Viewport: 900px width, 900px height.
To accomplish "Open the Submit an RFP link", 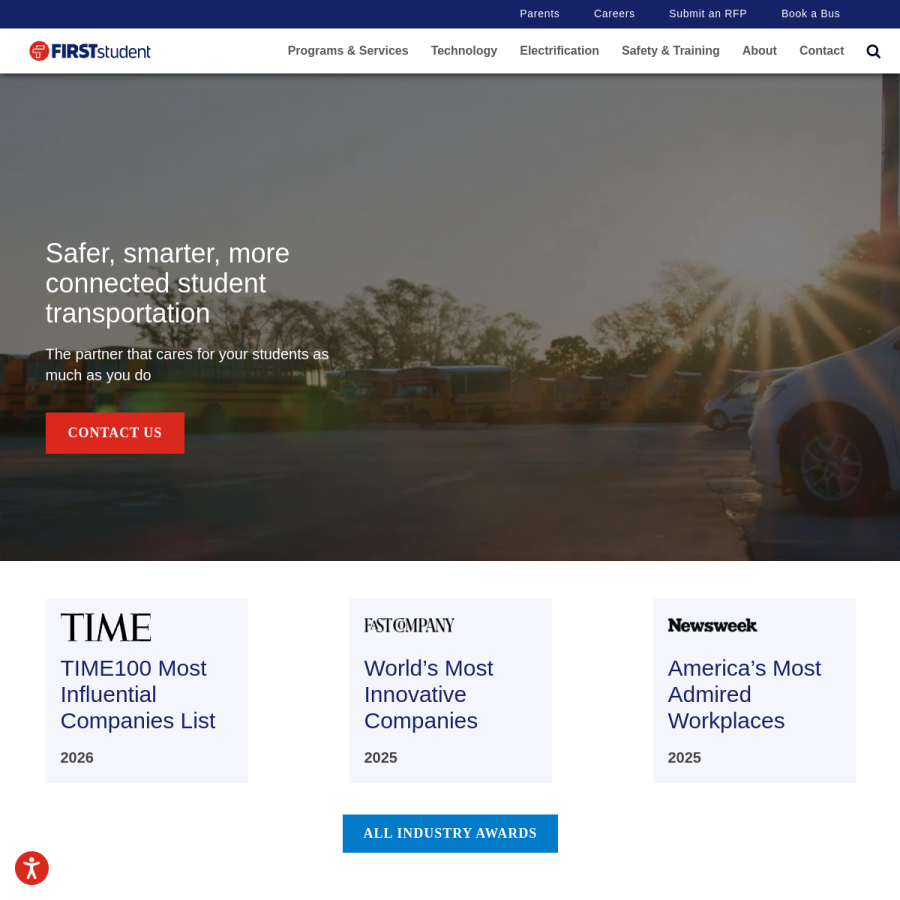I will point(708,14).
